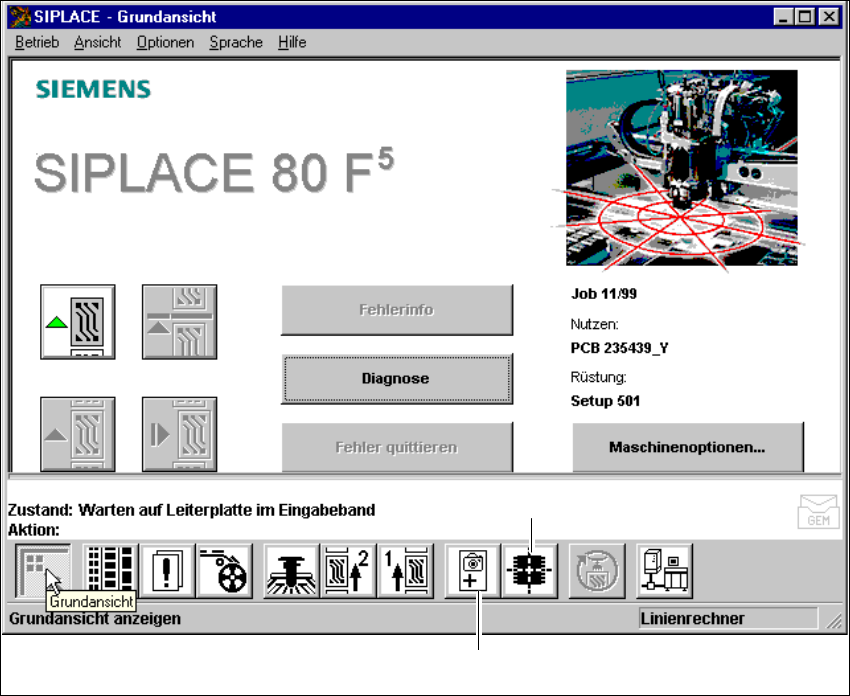Open the Betrieb menu

pyautogui.click(x=37, y=42)
